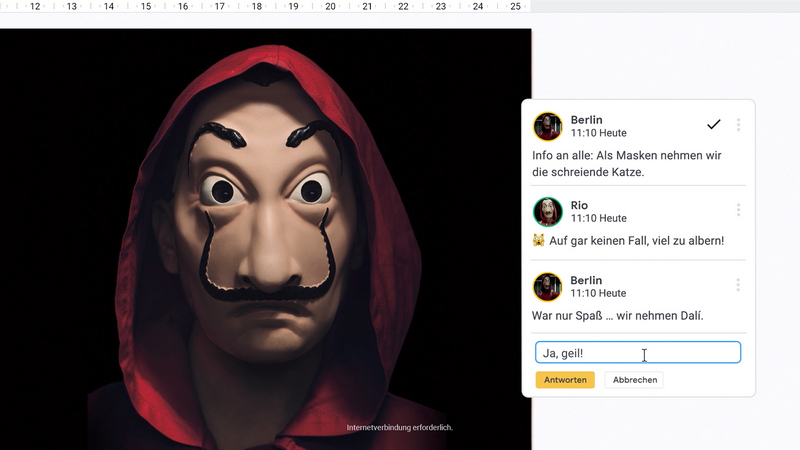Viewport: 800px width, 450px height.
Task: Click the name 'Rio' in the thread
Action: click(579, 205)
